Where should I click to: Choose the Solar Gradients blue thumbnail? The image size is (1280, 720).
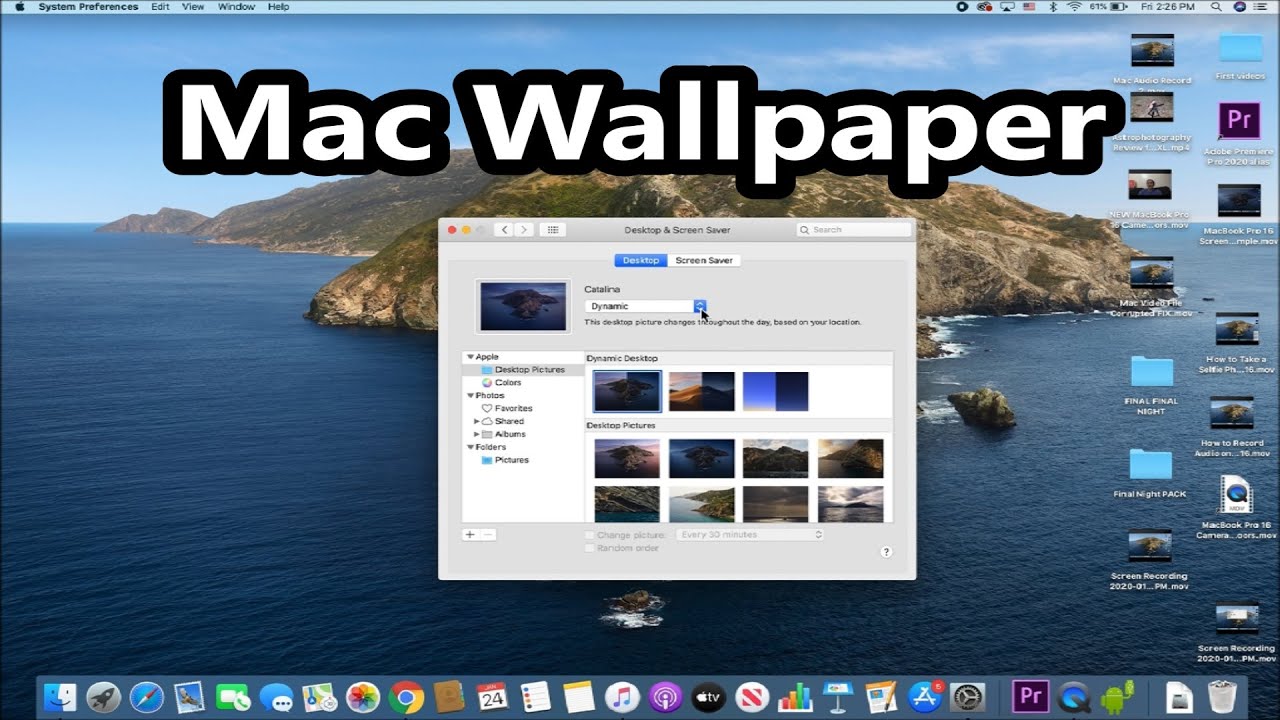pos(775,392)
